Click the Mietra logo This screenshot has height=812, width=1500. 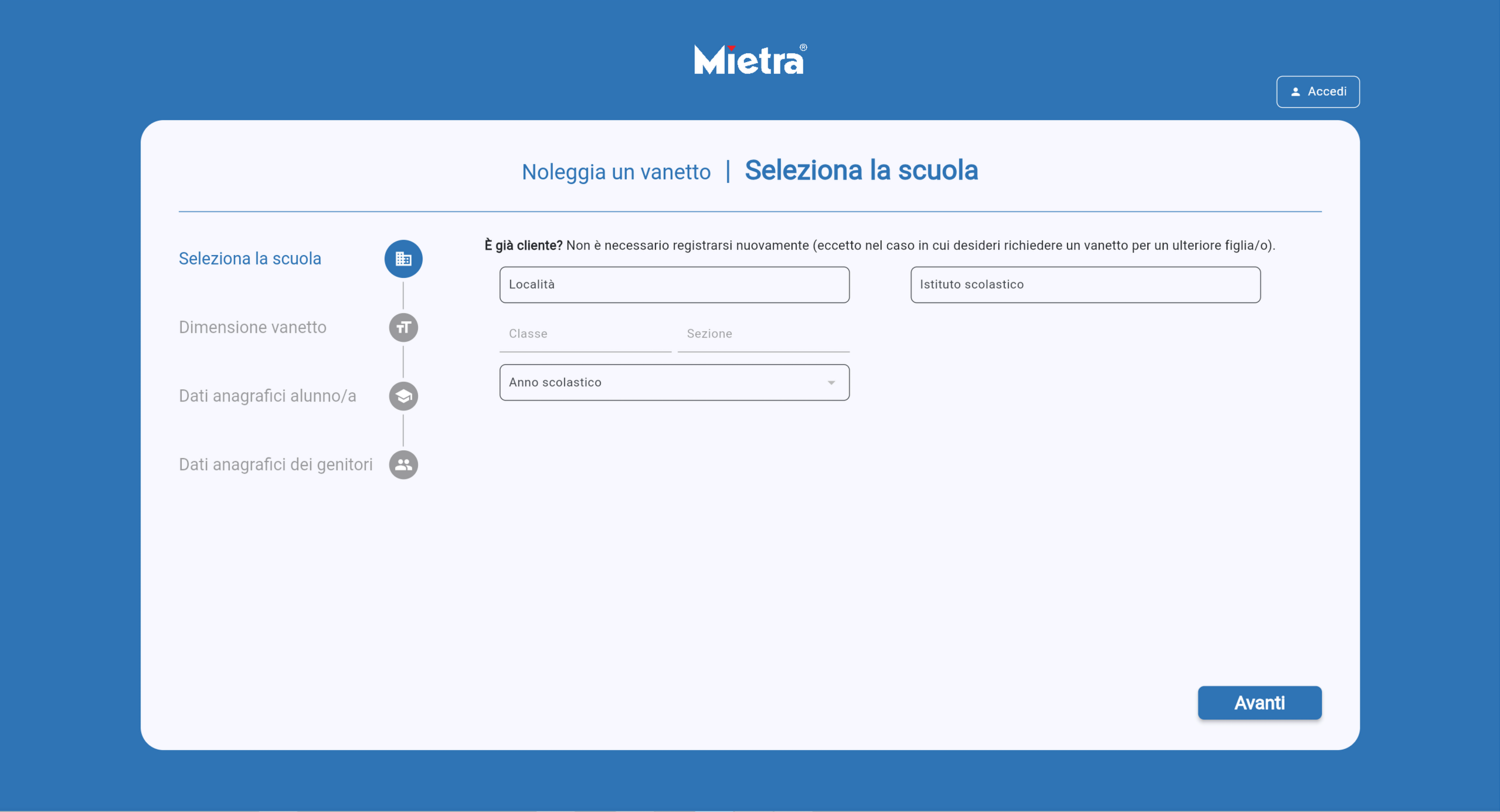click(x=749, y=60)
